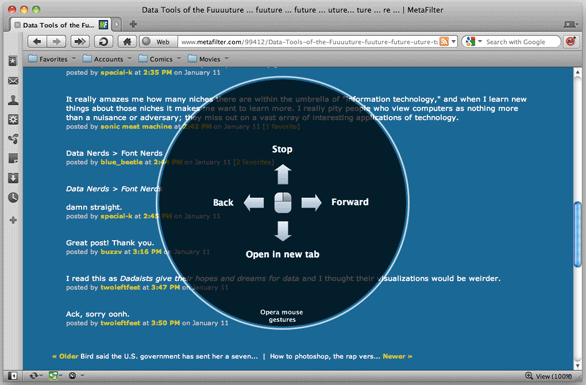
Task: Click the Opera Turbo status bar icon
Action: (73, 376)
